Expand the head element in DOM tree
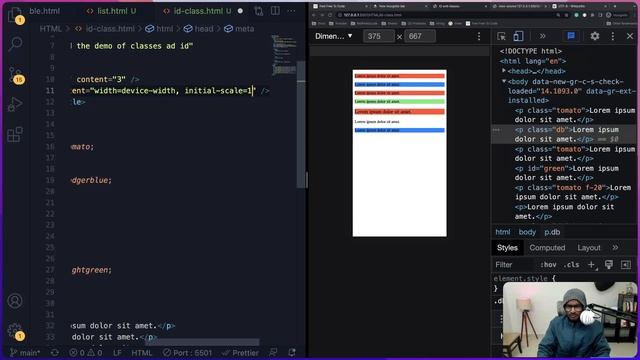 click(x=504, y=71)
